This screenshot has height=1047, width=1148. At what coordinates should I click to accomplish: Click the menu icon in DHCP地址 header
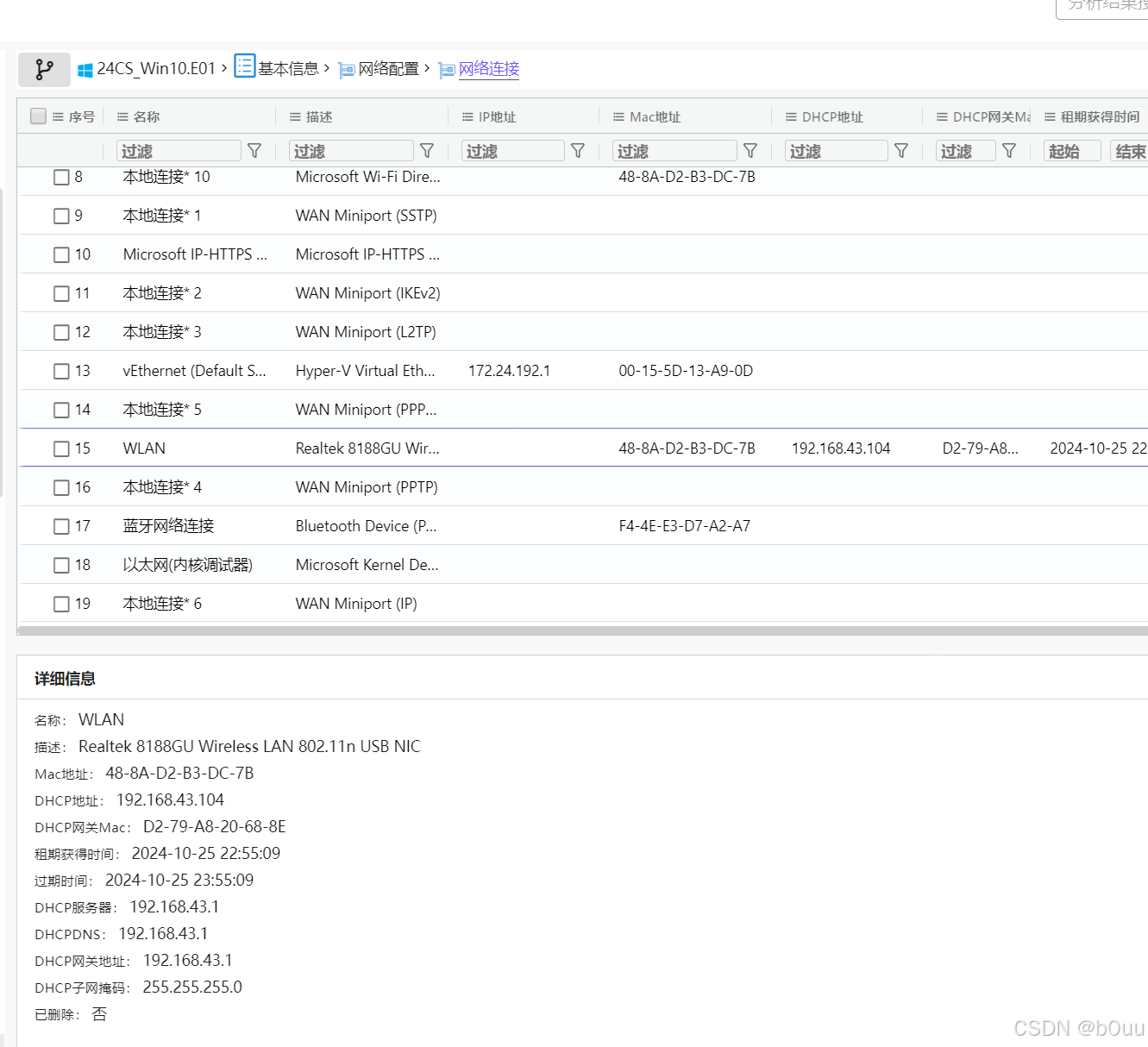(791, 116)
